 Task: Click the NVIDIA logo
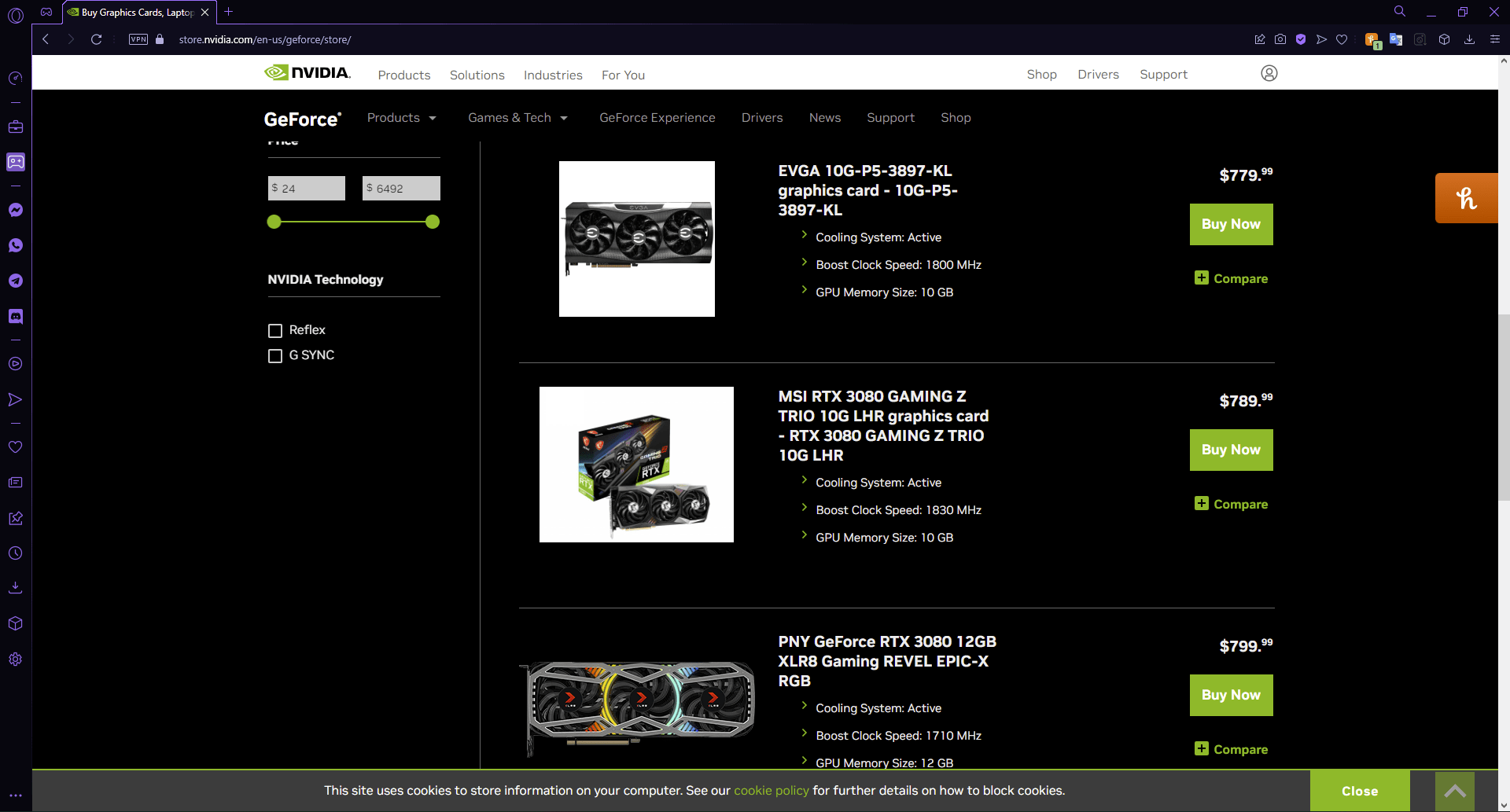(x=308, y=72)
